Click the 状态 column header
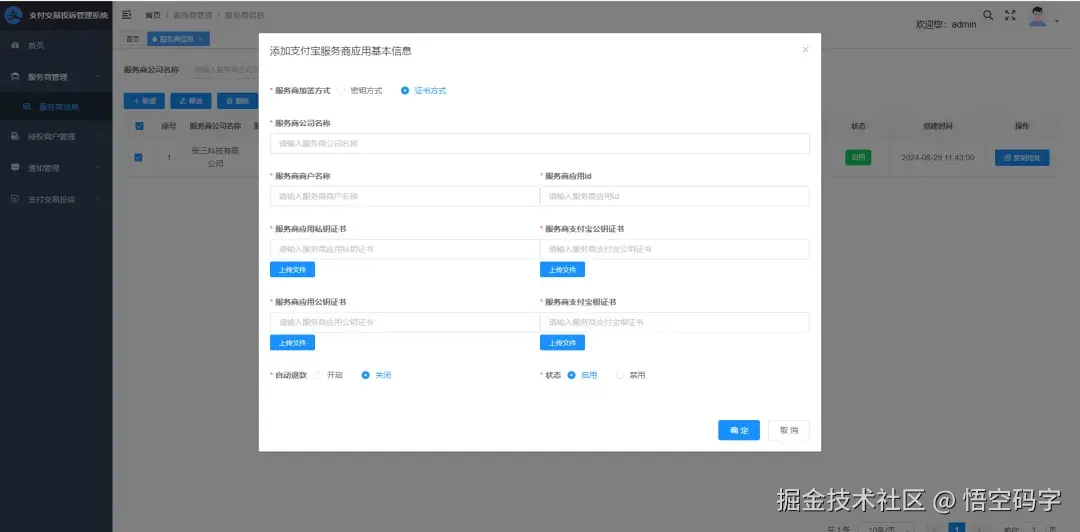Viewport: 1080px width, 532px height. (x=858, y=126)
